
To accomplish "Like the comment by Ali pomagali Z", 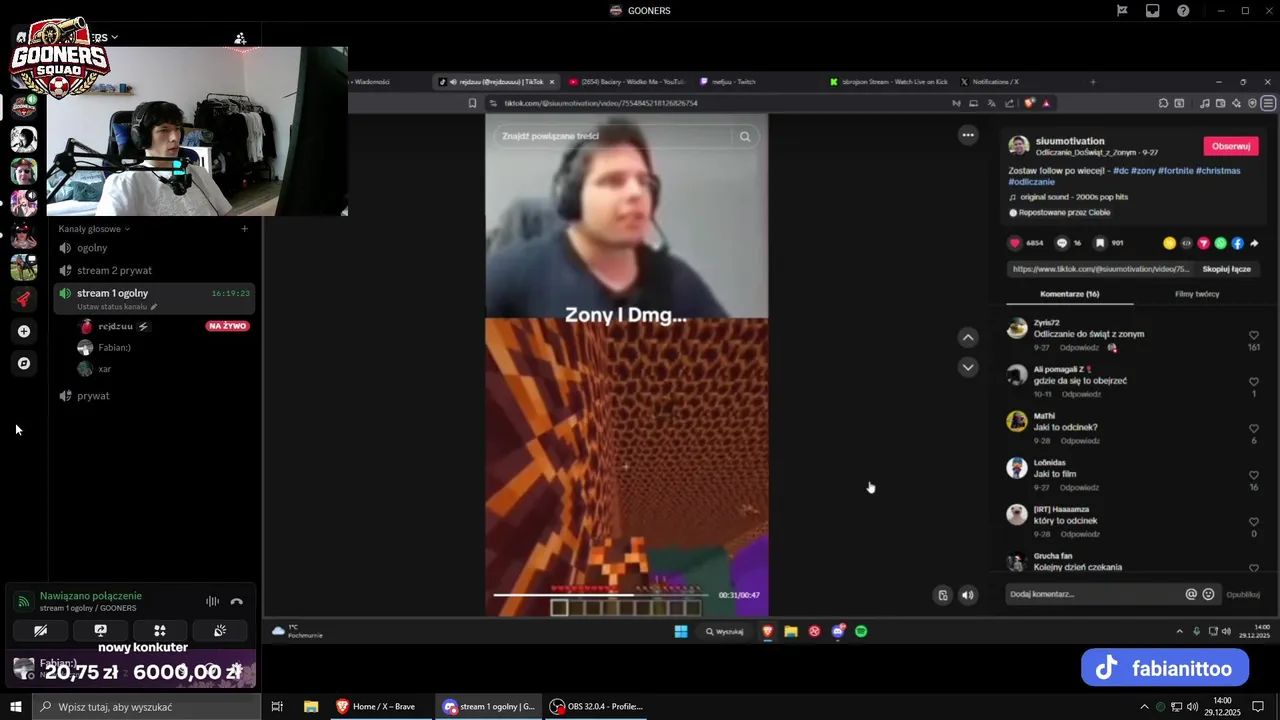I will [x=1254, y=382].
